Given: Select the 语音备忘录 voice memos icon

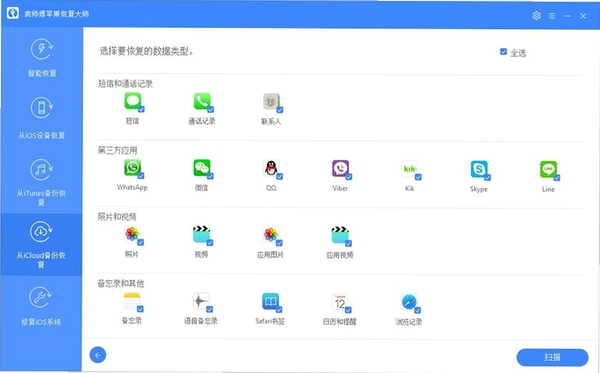Looking at the screenshot, I should point(201,301).
